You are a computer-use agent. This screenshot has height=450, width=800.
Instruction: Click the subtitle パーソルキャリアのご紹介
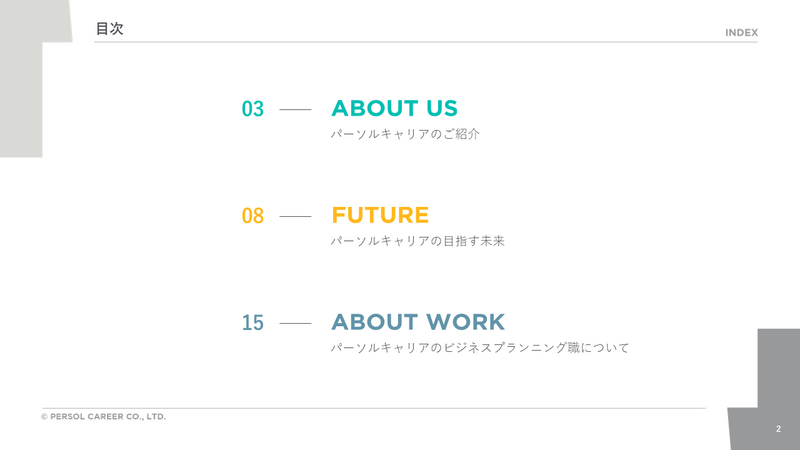click(405, 134)
